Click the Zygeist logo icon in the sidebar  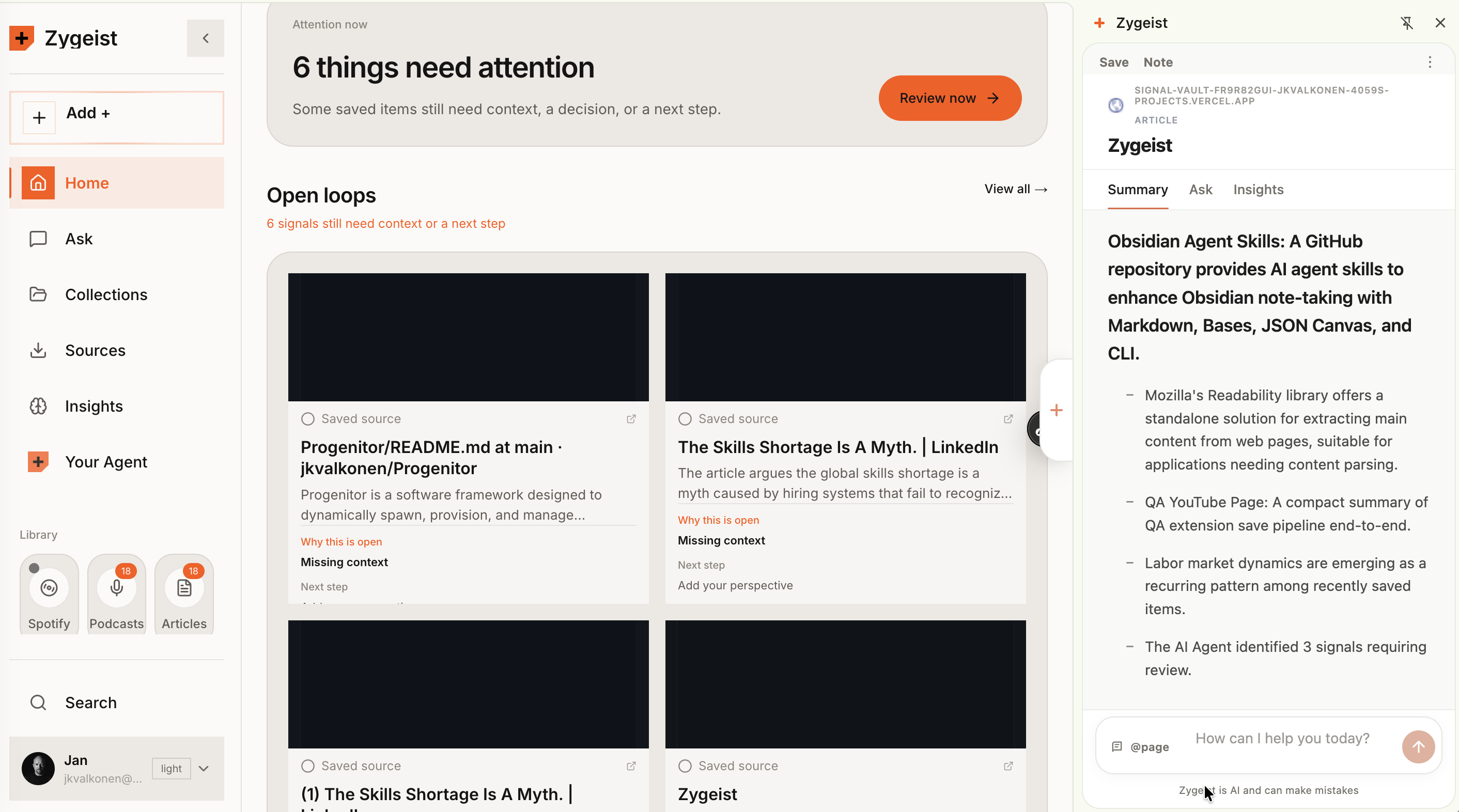click(22, 38)
